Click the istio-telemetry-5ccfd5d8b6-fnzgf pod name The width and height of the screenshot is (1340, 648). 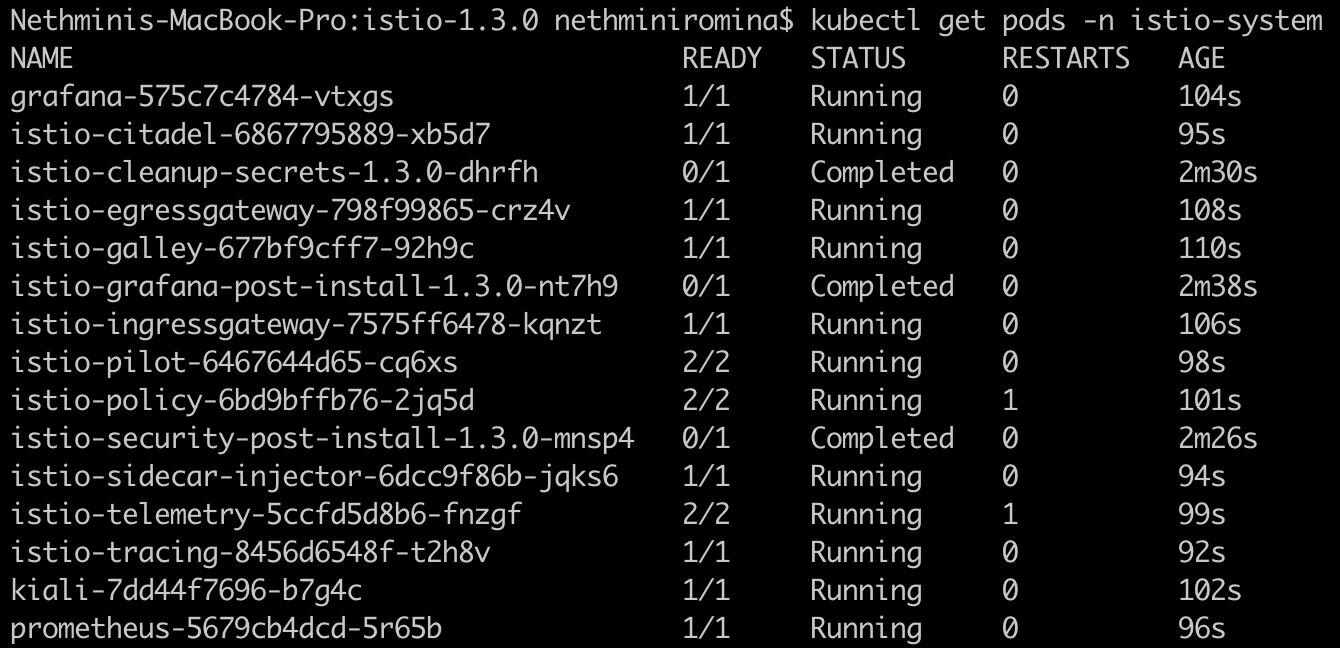click(x=266, y=515)
